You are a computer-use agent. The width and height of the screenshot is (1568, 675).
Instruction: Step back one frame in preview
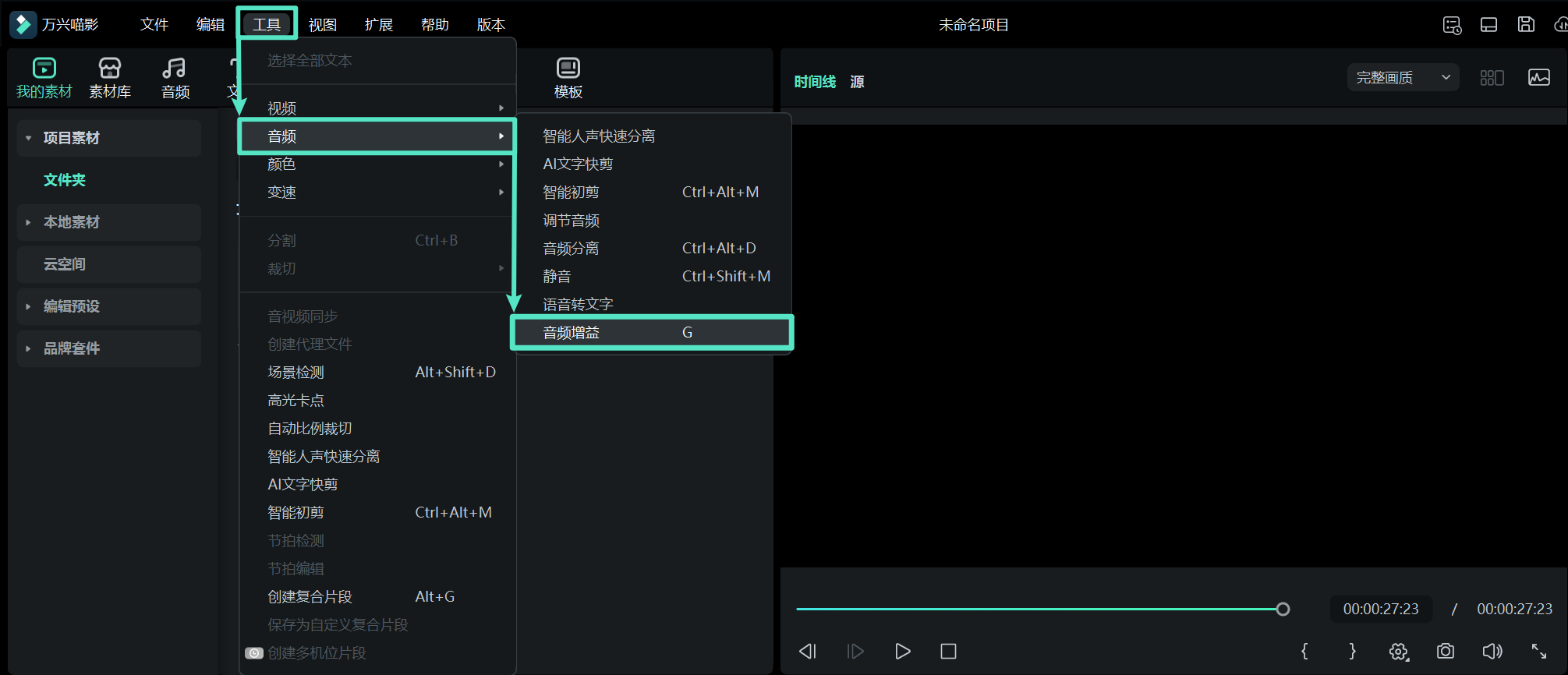click(x=808, y=651)
